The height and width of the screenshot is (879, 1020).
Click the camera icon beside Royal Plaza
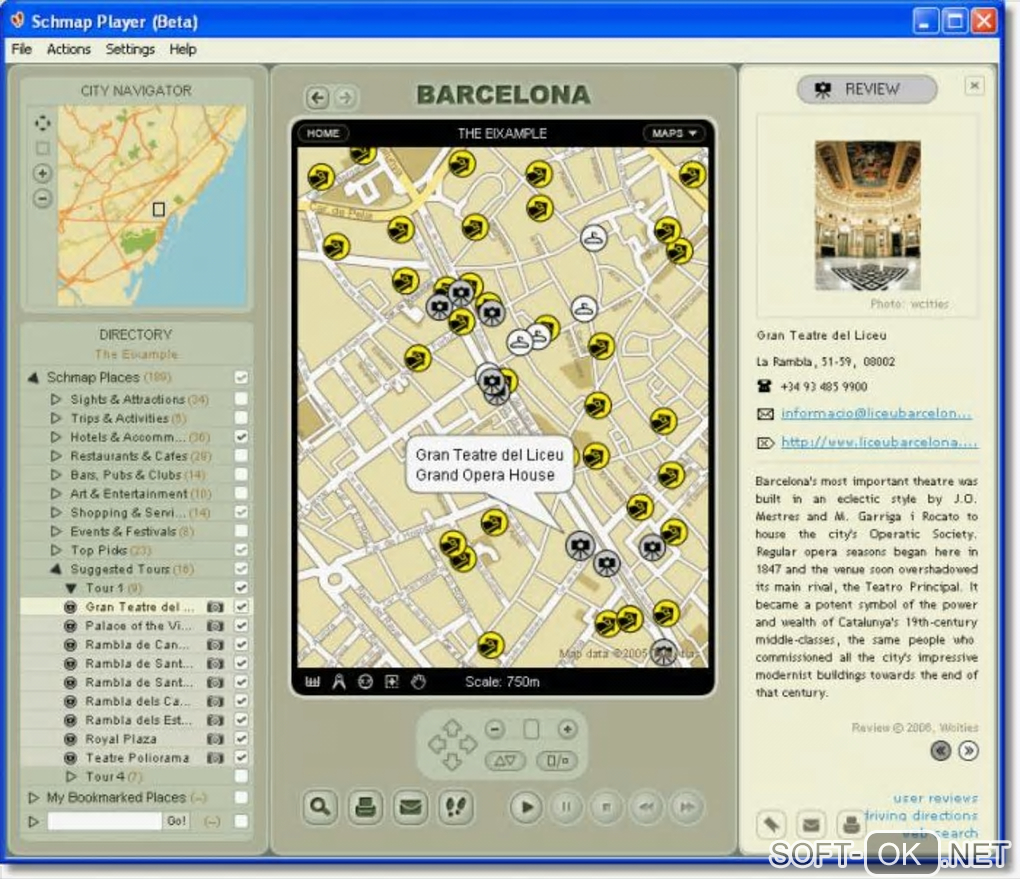pyautogui.click(x=215, y=739)
